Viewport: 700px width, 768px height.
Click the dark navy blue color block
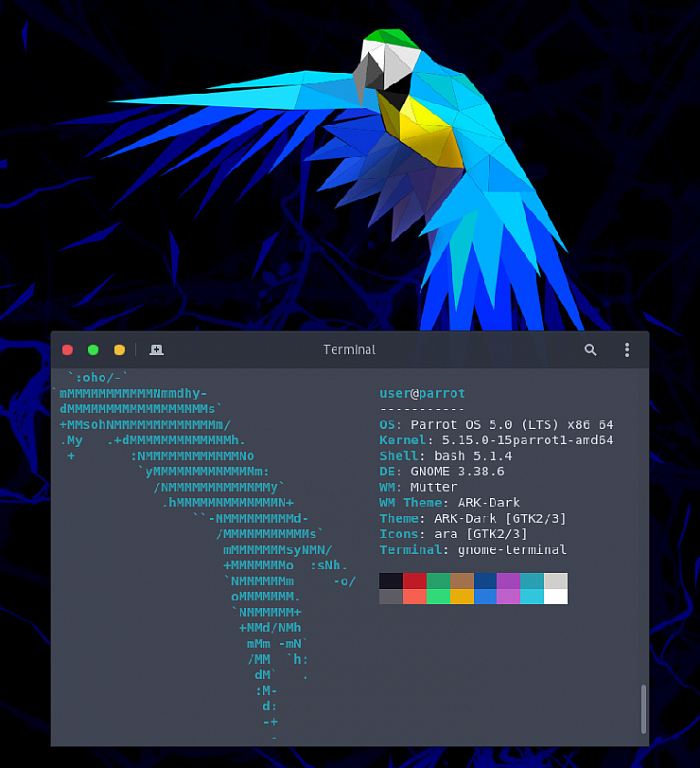coord(485,581)
